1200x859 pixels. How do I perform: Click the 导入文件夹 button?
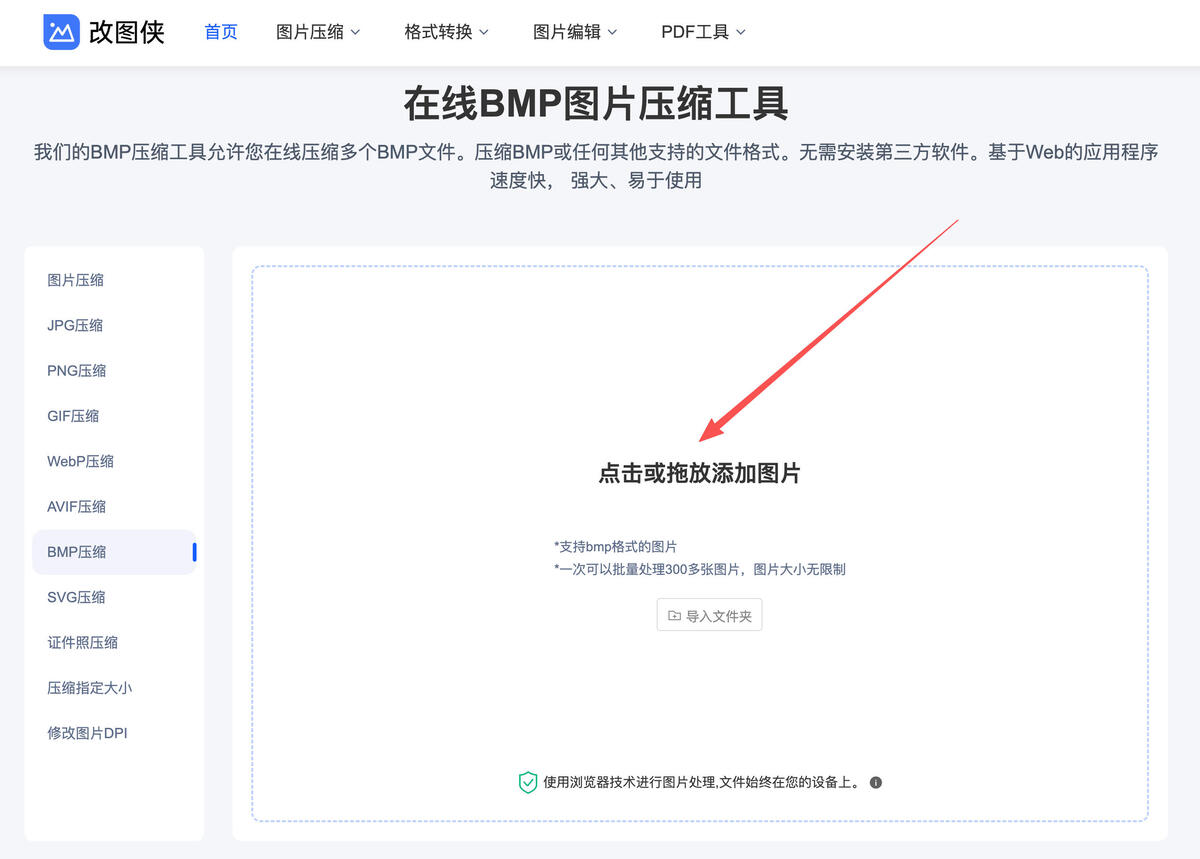[709, 616]
